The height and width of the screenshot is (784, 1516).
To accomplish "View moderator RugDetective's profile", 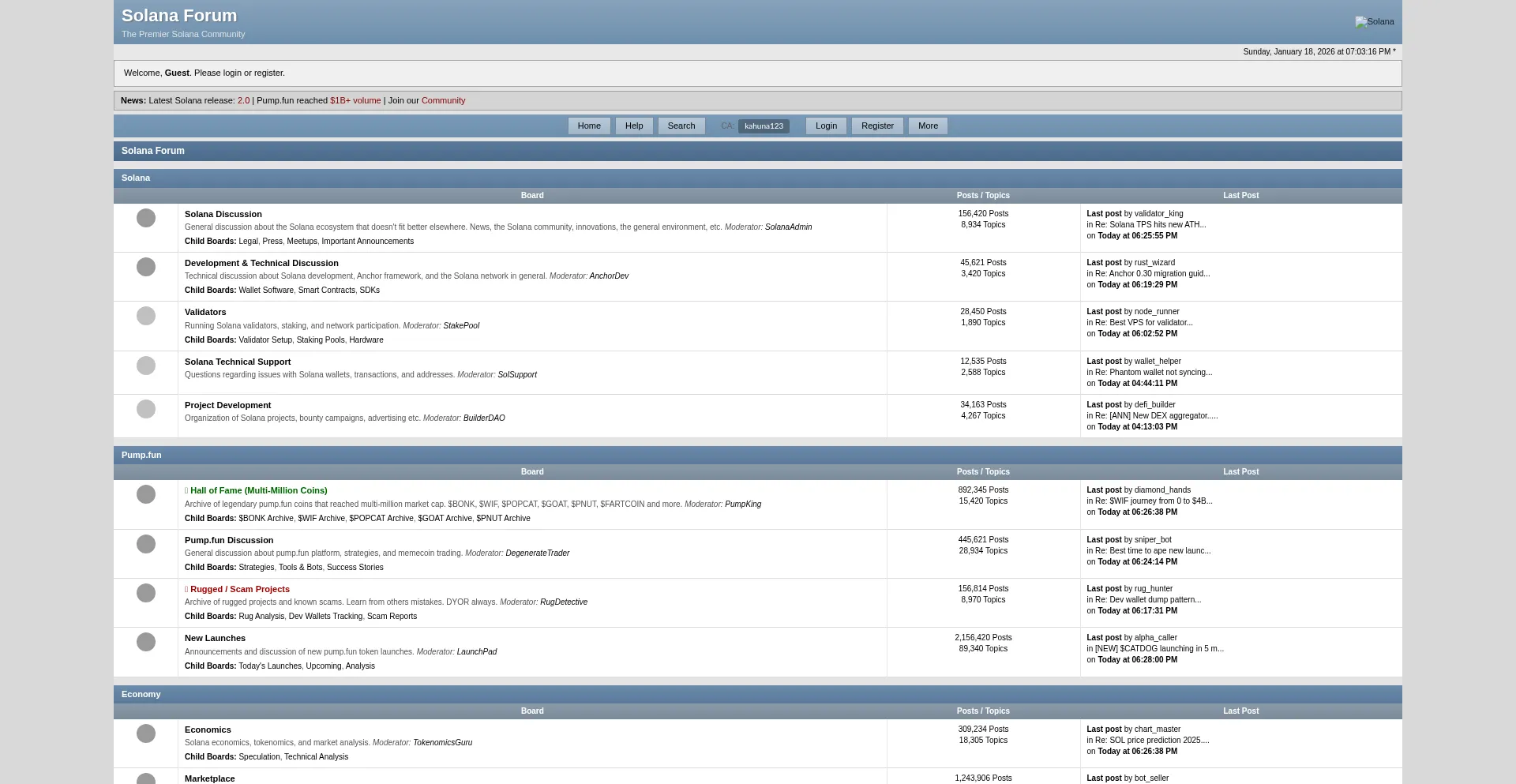I will tap(564, 602).
